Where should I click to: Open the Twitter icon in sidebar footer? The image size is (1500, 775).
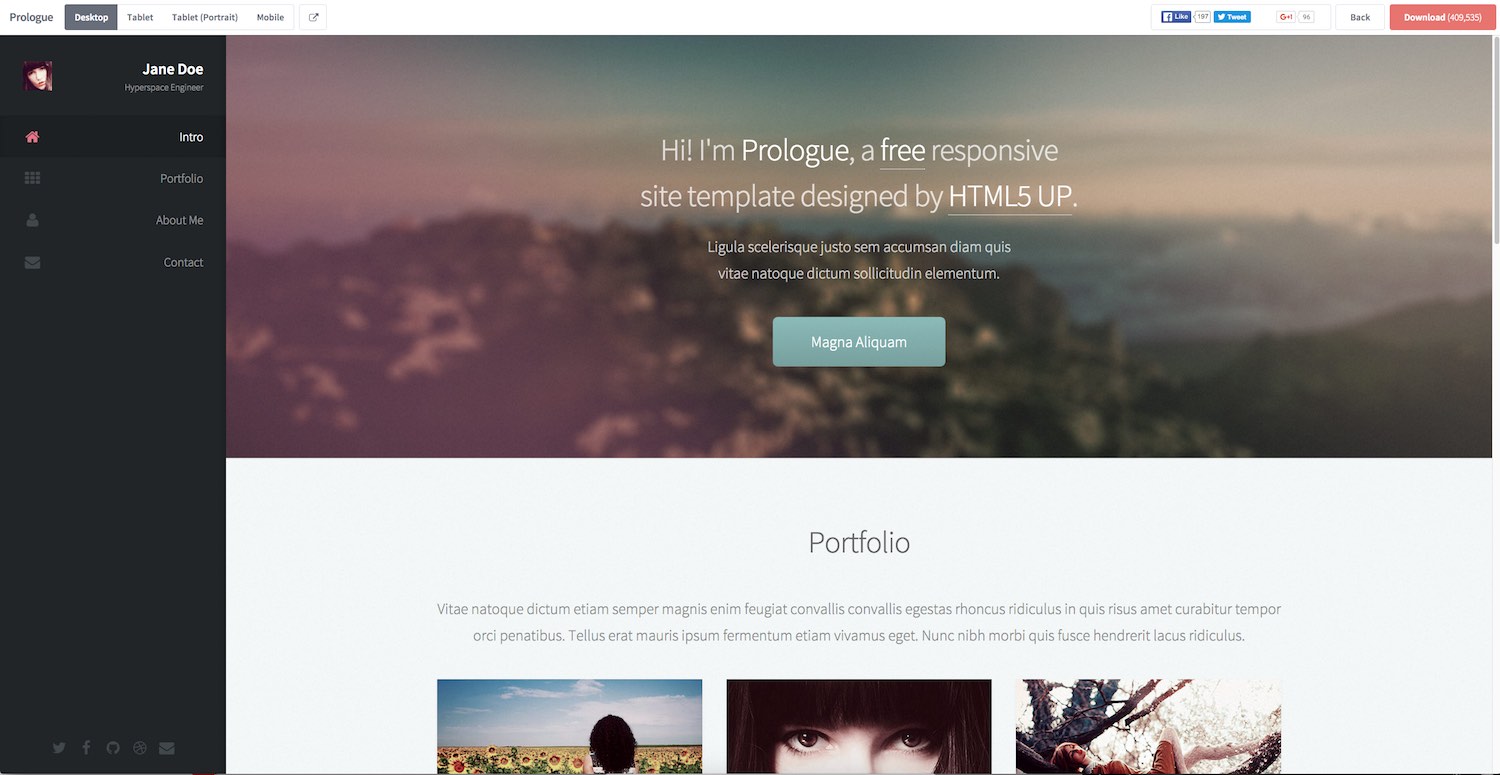59,747
